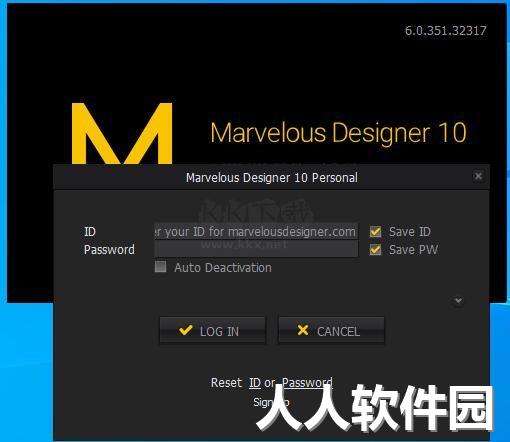Uncheck the Save PW checkbox

pyautogui.click(x=376, y=249)
